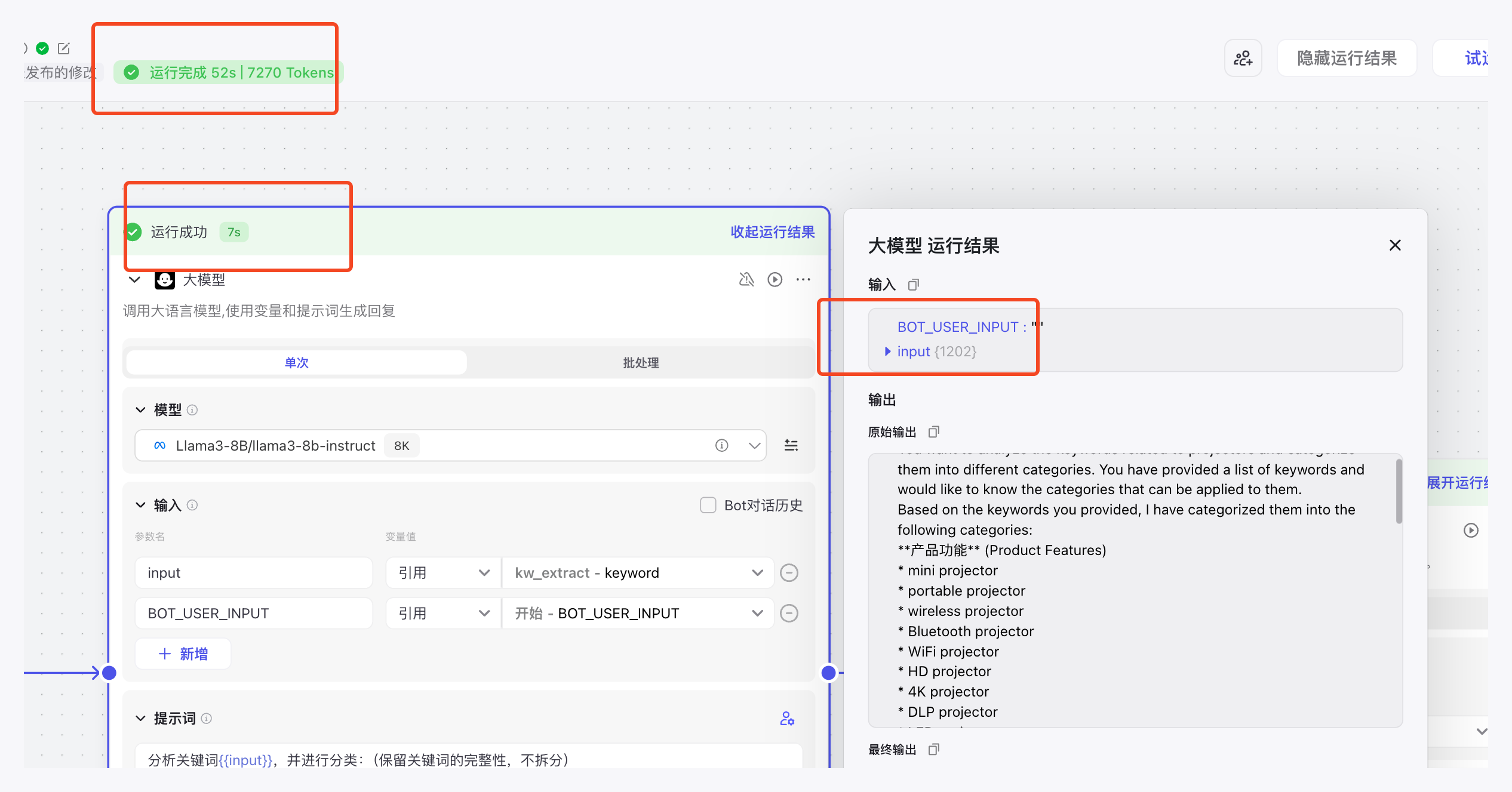Click the '* DLP projector' output line
This screenshot has width=1512, height=792.
click(x=948, y=712)
